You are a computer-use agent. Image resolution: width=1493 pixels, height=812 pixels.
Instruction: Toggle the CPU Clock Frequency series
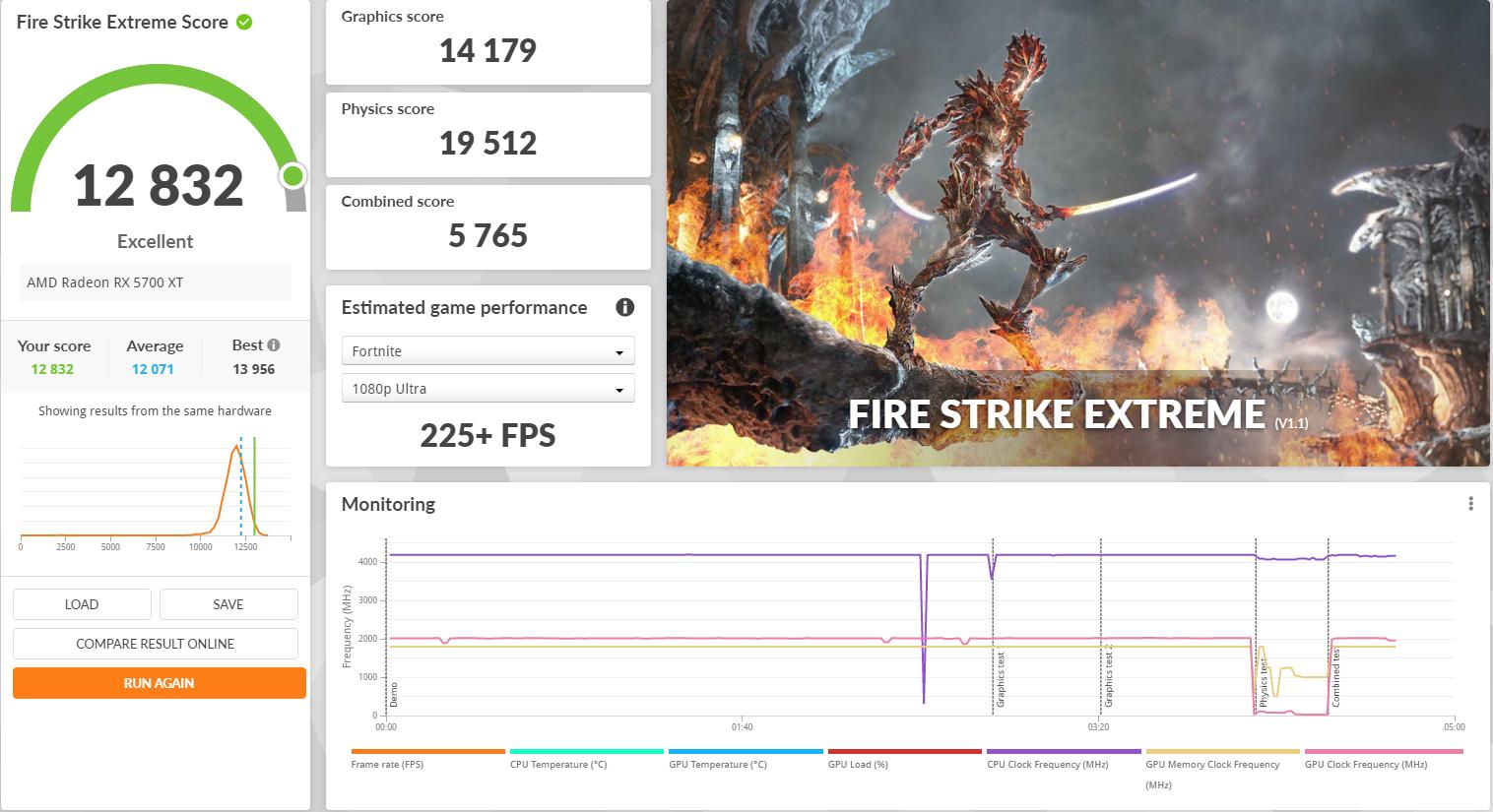pyautogui.click(x=1048, y=764)
